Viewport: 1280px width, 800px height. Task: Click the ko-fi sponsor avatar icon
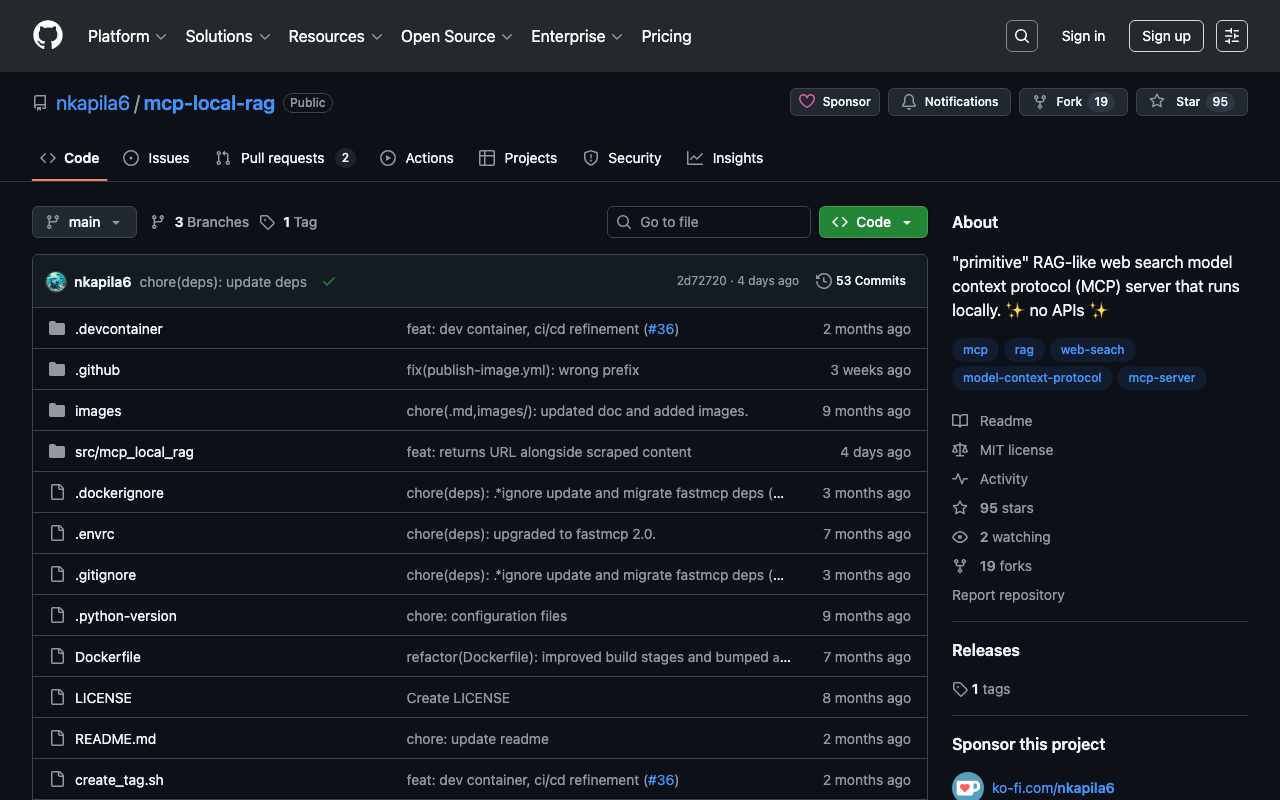(x=967, y=787)
